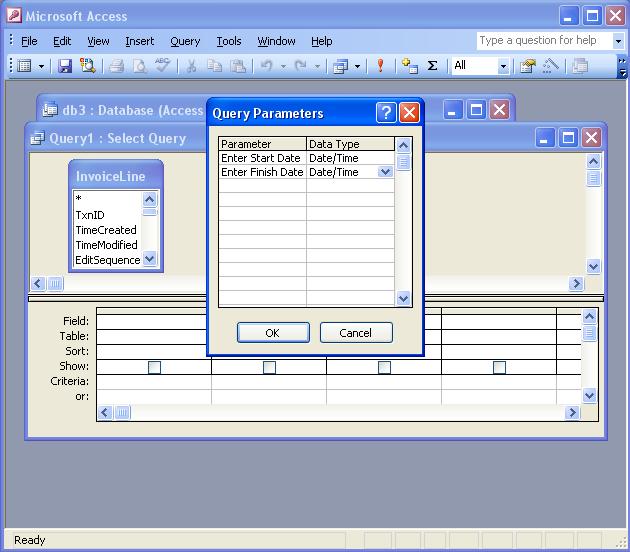The width and height of the screenshot is (630, 552).
Task: Select the asterisk field in InvoiceLine
Action: pyautogui.click(x=108, y=199)
